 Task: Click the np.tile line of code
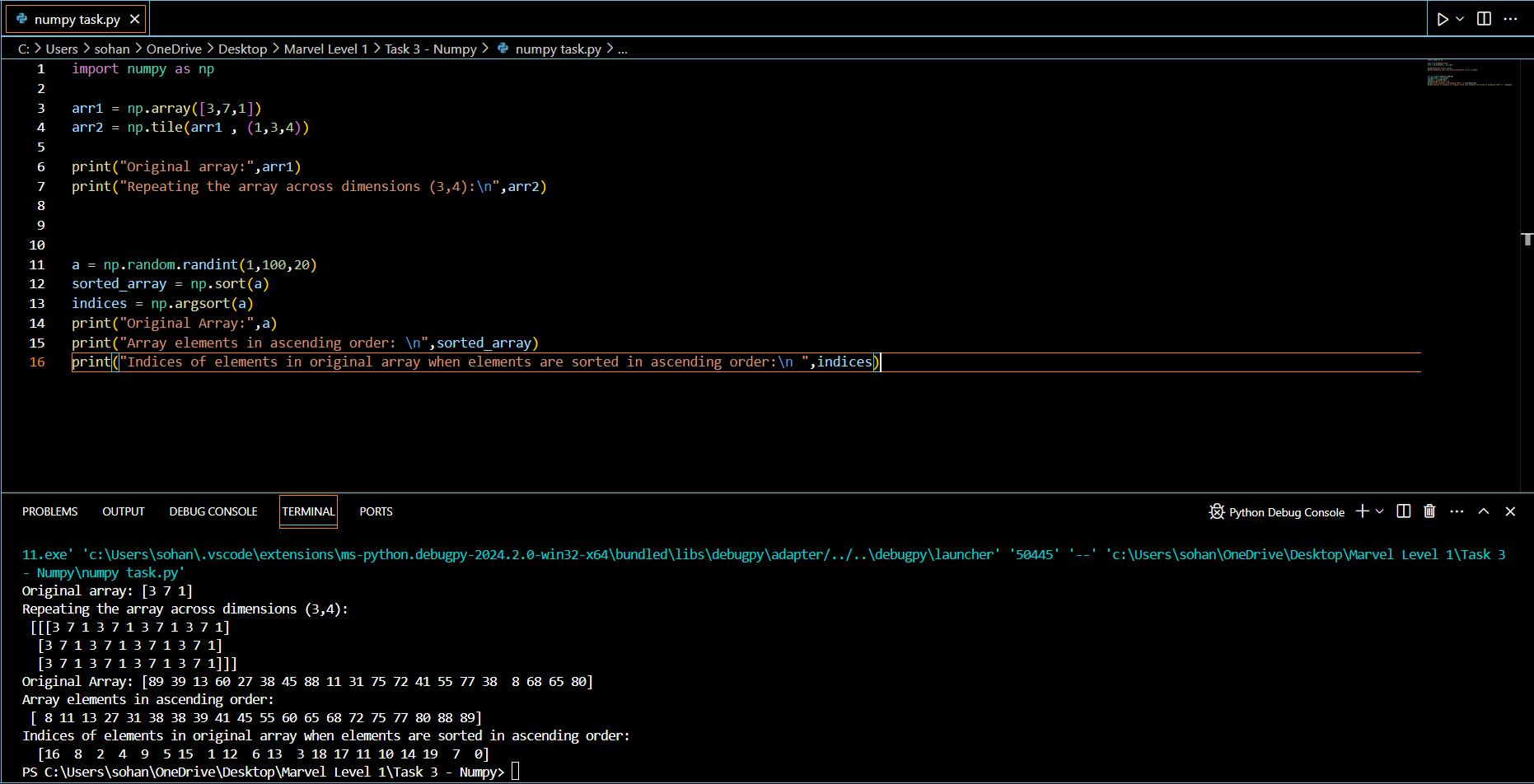click(190, 128)
